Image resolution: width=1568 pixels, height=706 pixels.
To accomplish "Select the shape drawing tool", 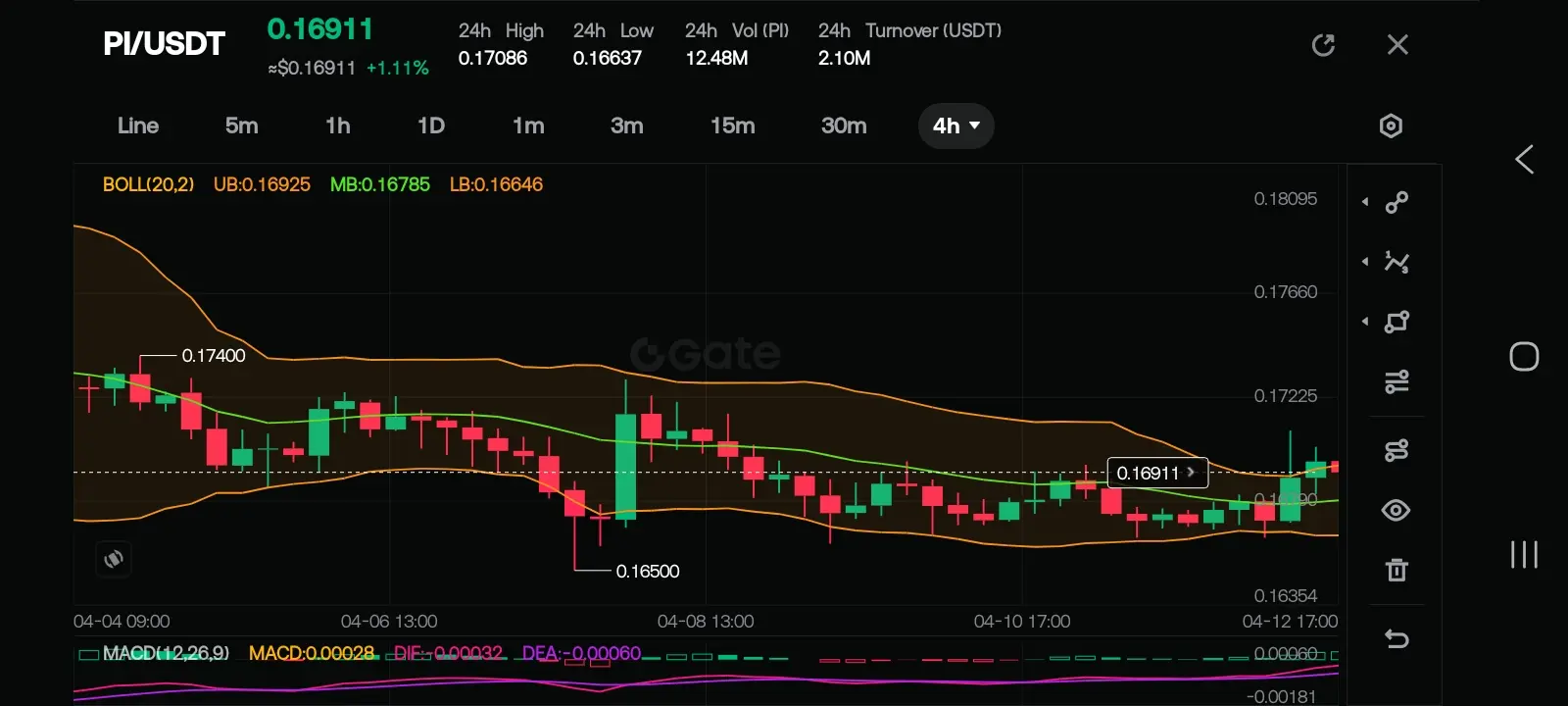I will coord(1396,322).
